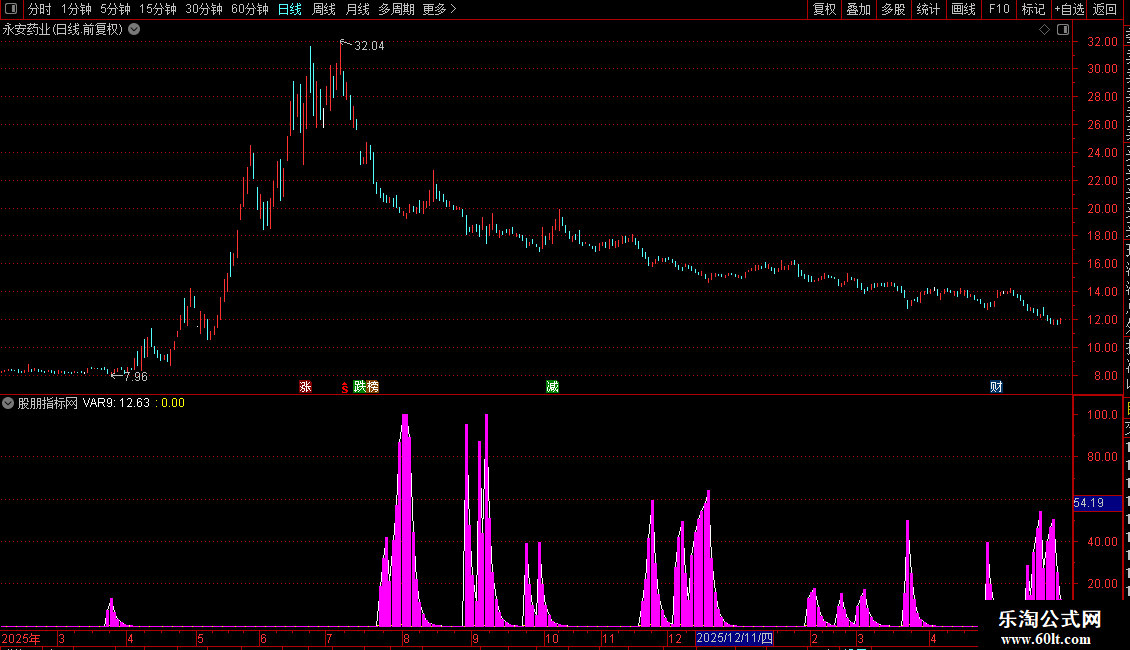The width and height of the screenshot is (1130, 650).
Task: Click the 7.96 low price label
Action: click(x=135, y=377)
